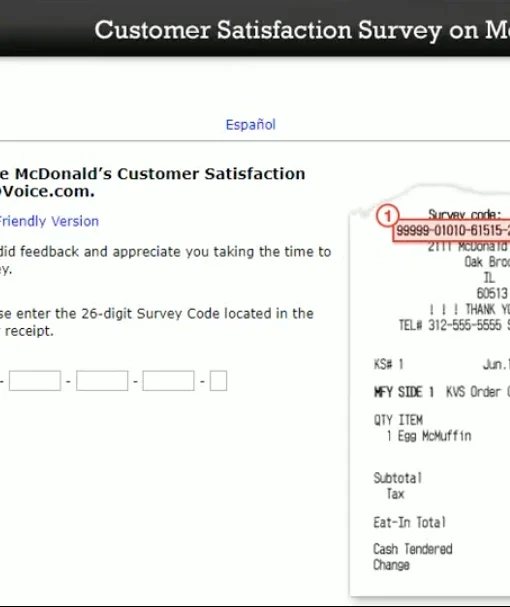Click the sample receipt image

pos(430,391)
